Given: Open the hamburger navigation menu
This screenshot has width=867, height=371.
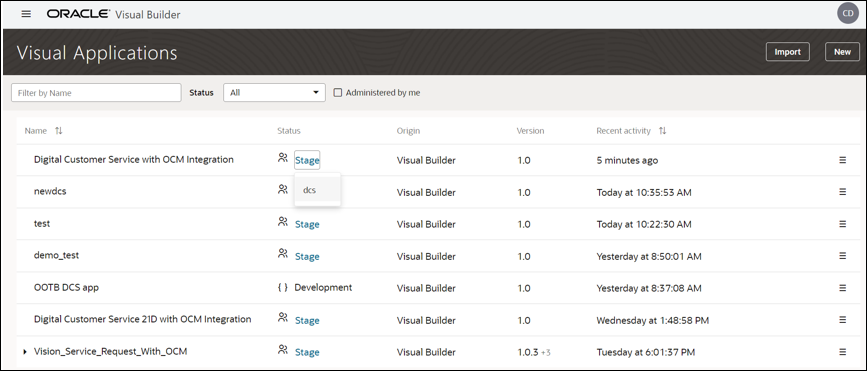Looking at the screenshot, I should (x=26, y=14).
